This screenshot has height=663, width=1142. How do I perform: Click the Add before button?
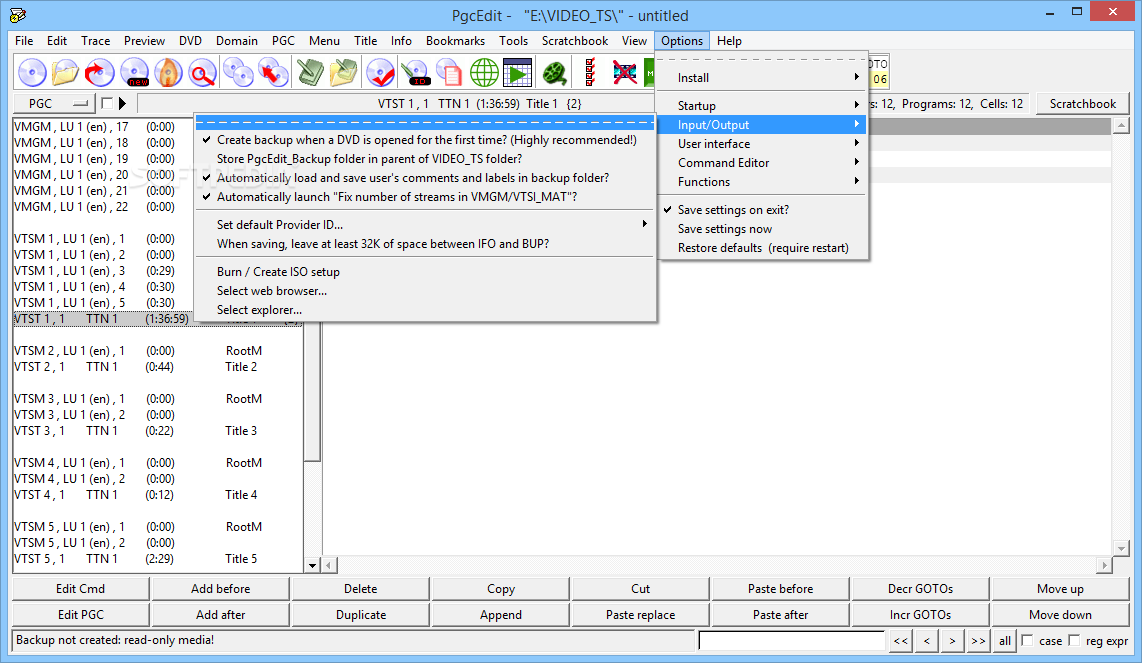pos(221,589)
